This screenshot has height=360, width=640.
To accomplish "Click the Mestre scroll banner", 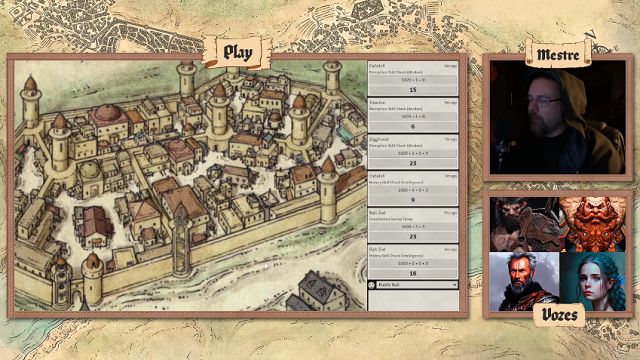I will [x=558, y=54].
